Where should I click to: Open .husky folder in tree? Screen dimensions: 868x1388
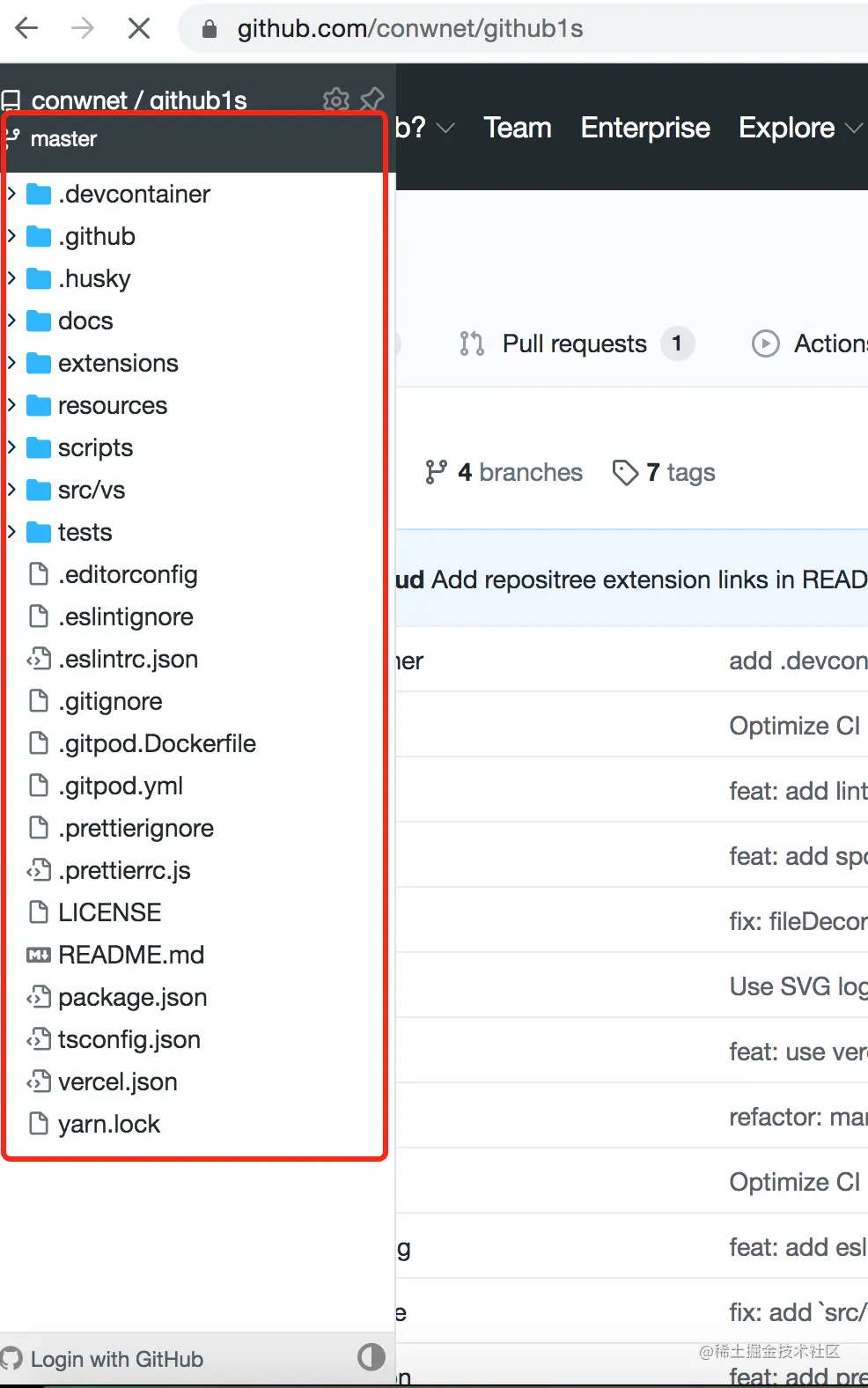click(x=94, y=278)
